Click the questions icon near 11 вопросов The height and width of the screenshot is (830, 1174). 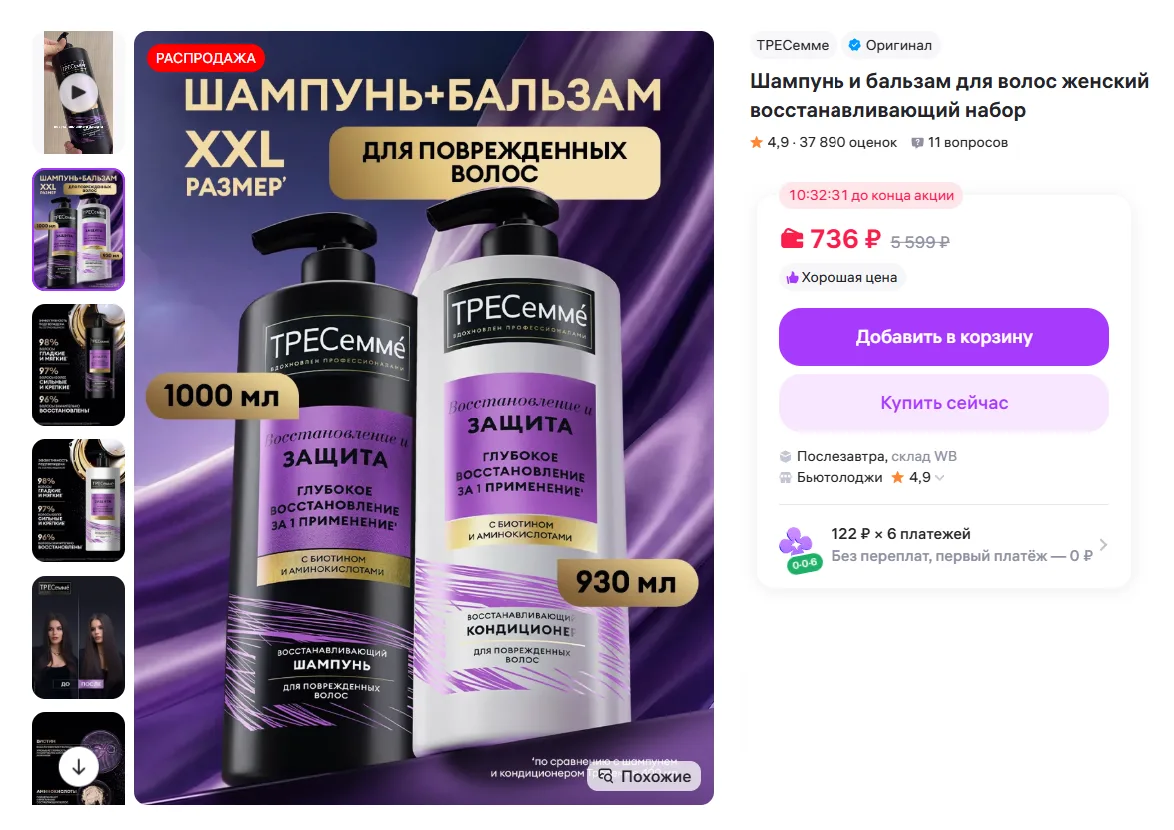tap(917, 143)
